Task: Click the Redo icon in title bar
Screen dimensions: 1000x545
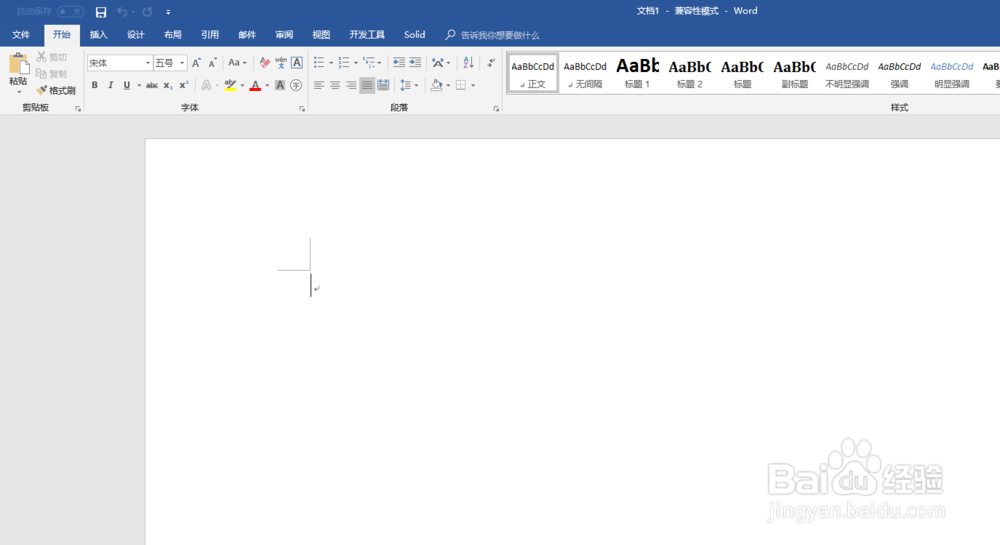Action: tap(147, 12)
